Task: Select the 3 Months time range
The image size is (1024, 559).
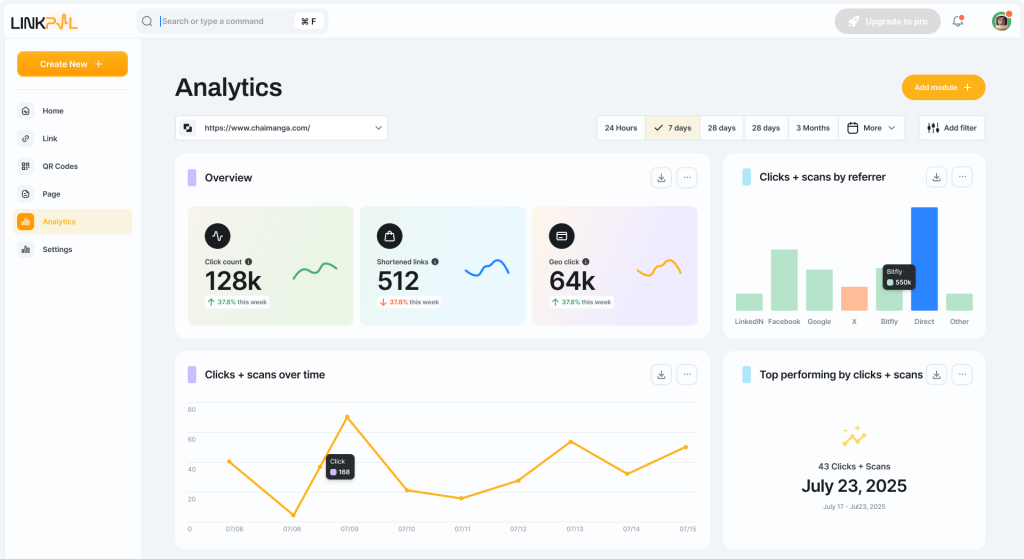Action: [812, 128]
